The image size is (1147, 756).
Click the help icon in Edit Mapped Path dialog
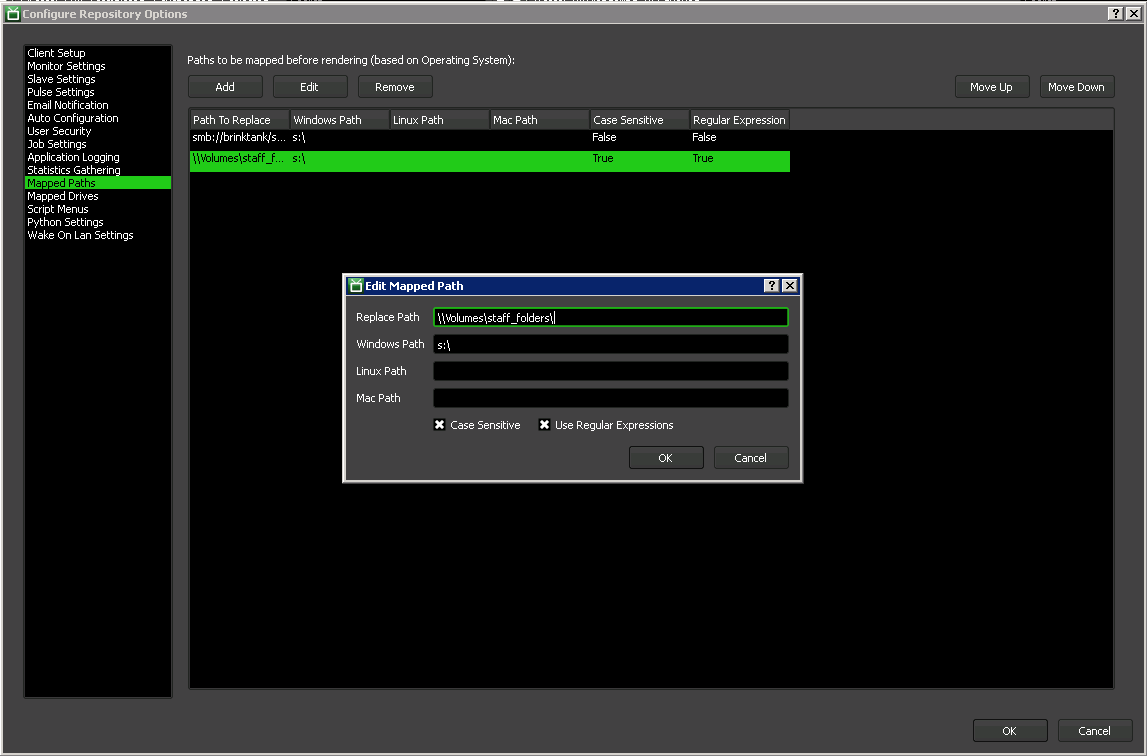pos(772,286)
